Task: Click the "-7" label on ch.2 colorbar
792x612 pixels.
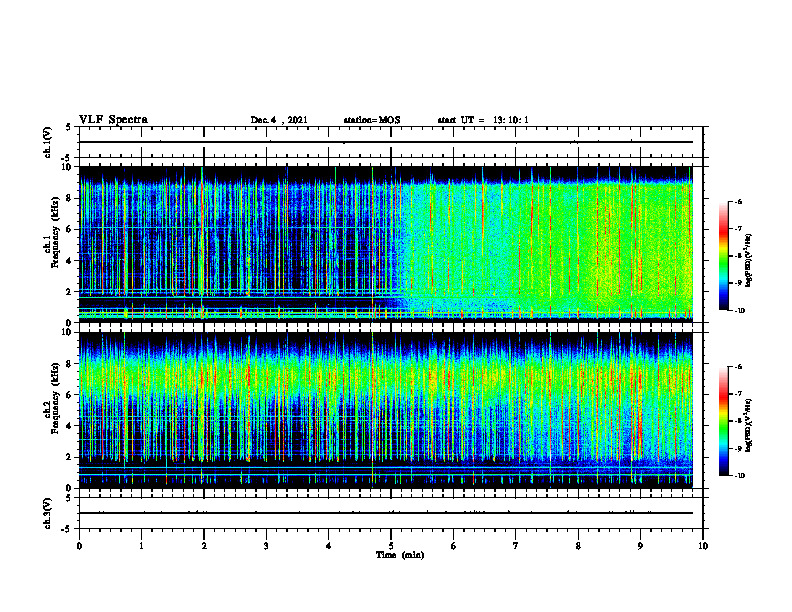Action: click(738, 394)
